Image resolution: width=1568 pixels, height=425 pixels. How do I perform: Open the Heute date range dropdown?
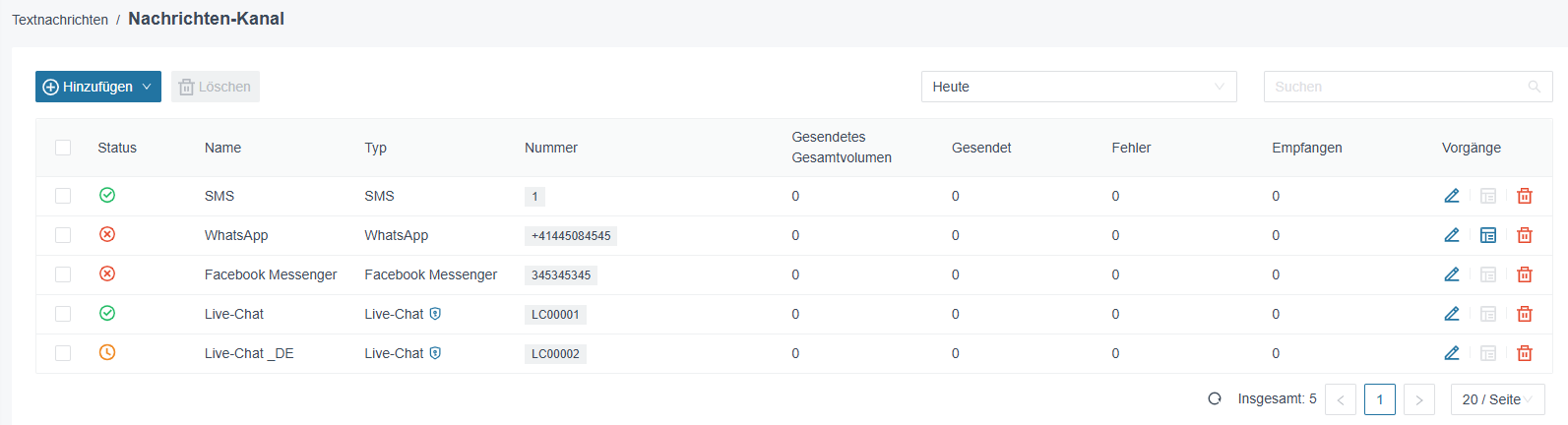1079,87
